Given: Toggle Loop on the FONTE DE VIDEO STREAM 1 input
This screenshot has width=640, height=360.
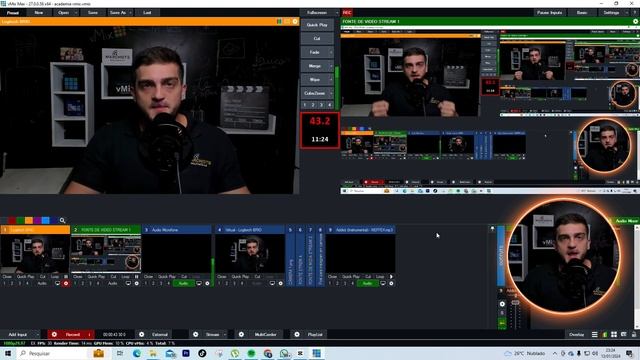Looking at the screenshot, I should [126, 276].
